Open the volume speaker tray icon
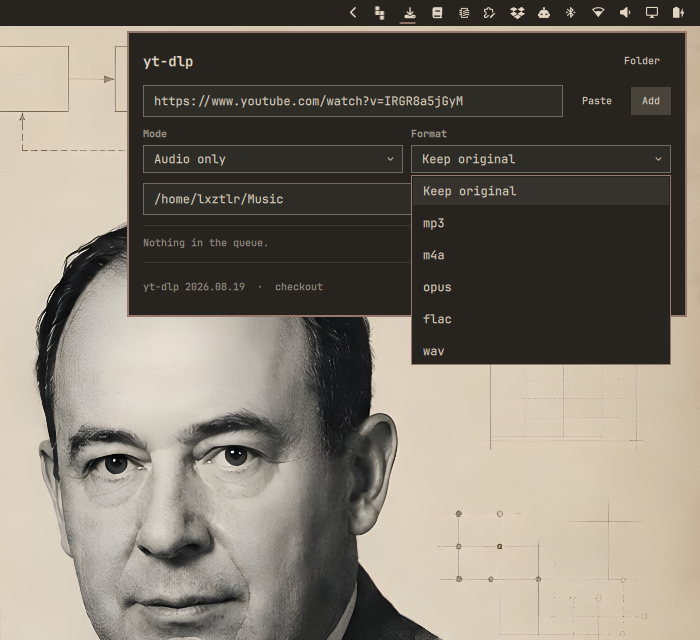This screenshot has width=700, height=640. coord(625,12)
